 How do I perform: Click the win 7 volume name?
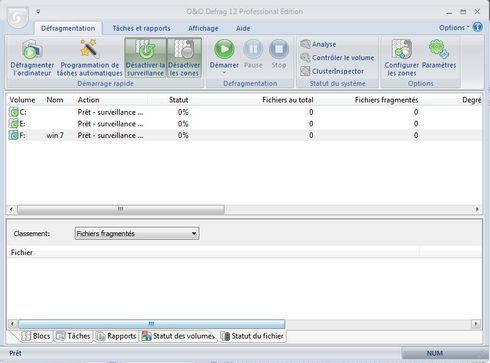(x=55, y=135)
